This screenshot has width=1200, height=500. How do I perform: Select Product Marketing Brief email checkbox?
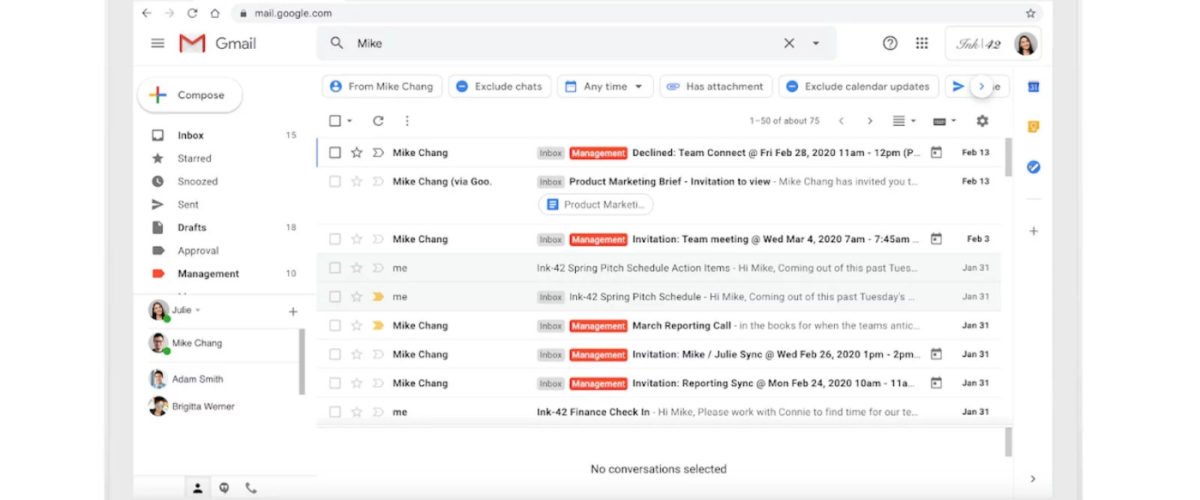pos(335,182)
